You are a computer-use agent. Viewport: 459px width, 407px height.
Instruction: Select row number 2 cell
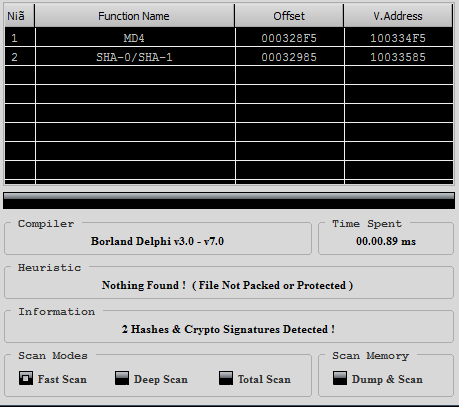20,57
